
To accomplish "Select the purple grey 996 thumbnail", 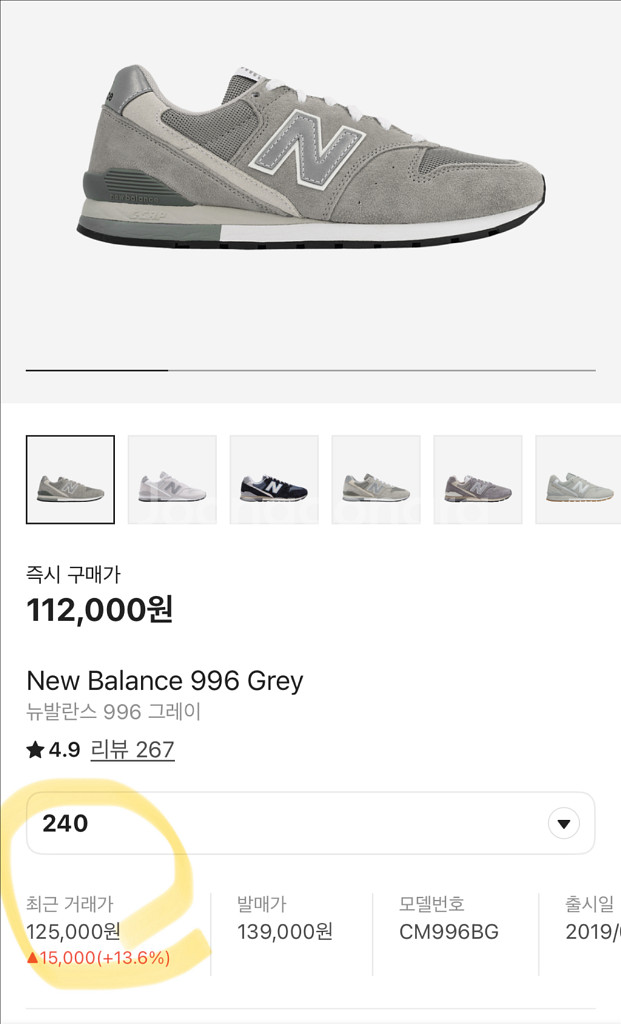I will point(478,480).
